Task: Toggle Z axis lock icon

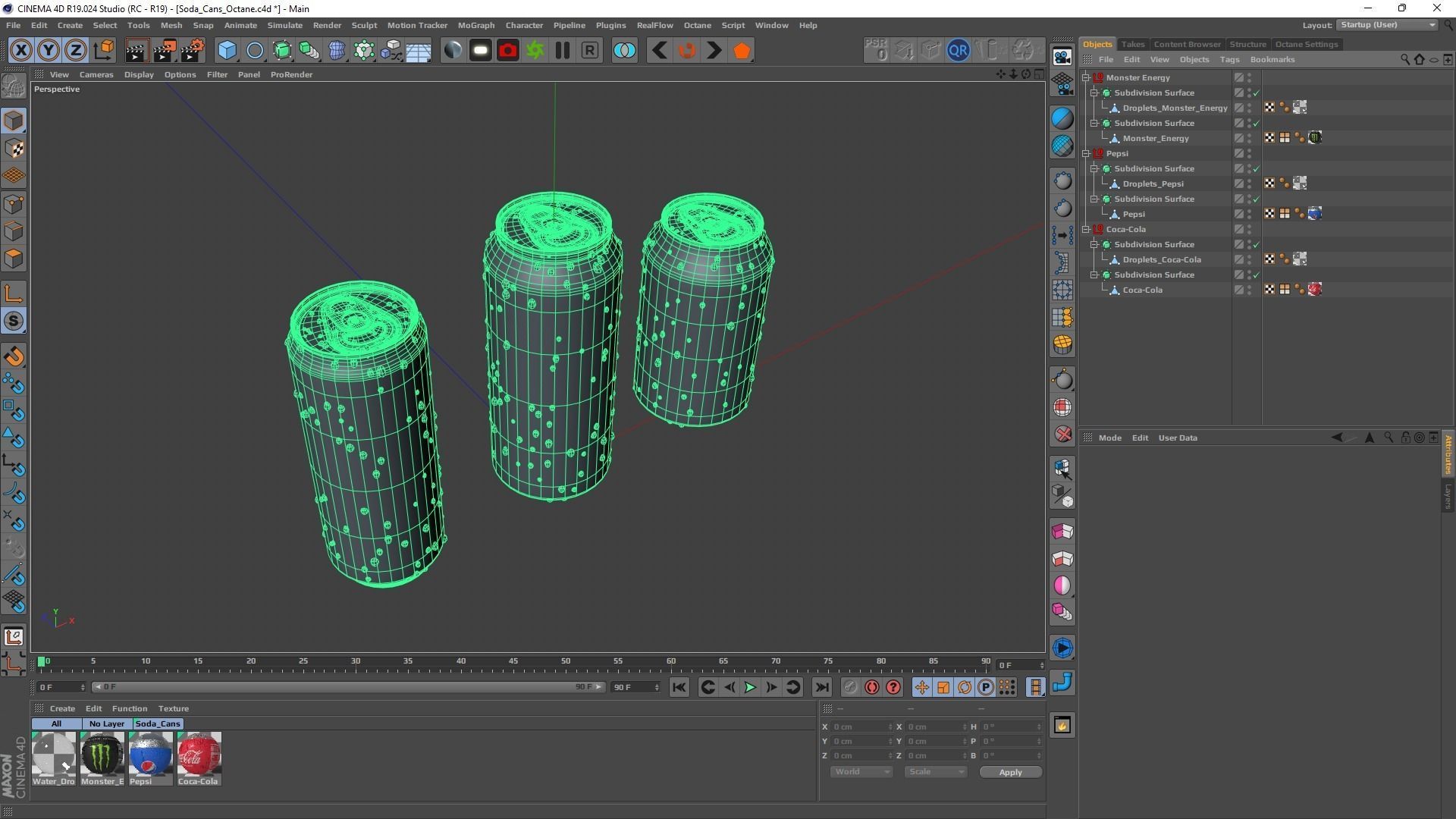Action: point(76,51)
